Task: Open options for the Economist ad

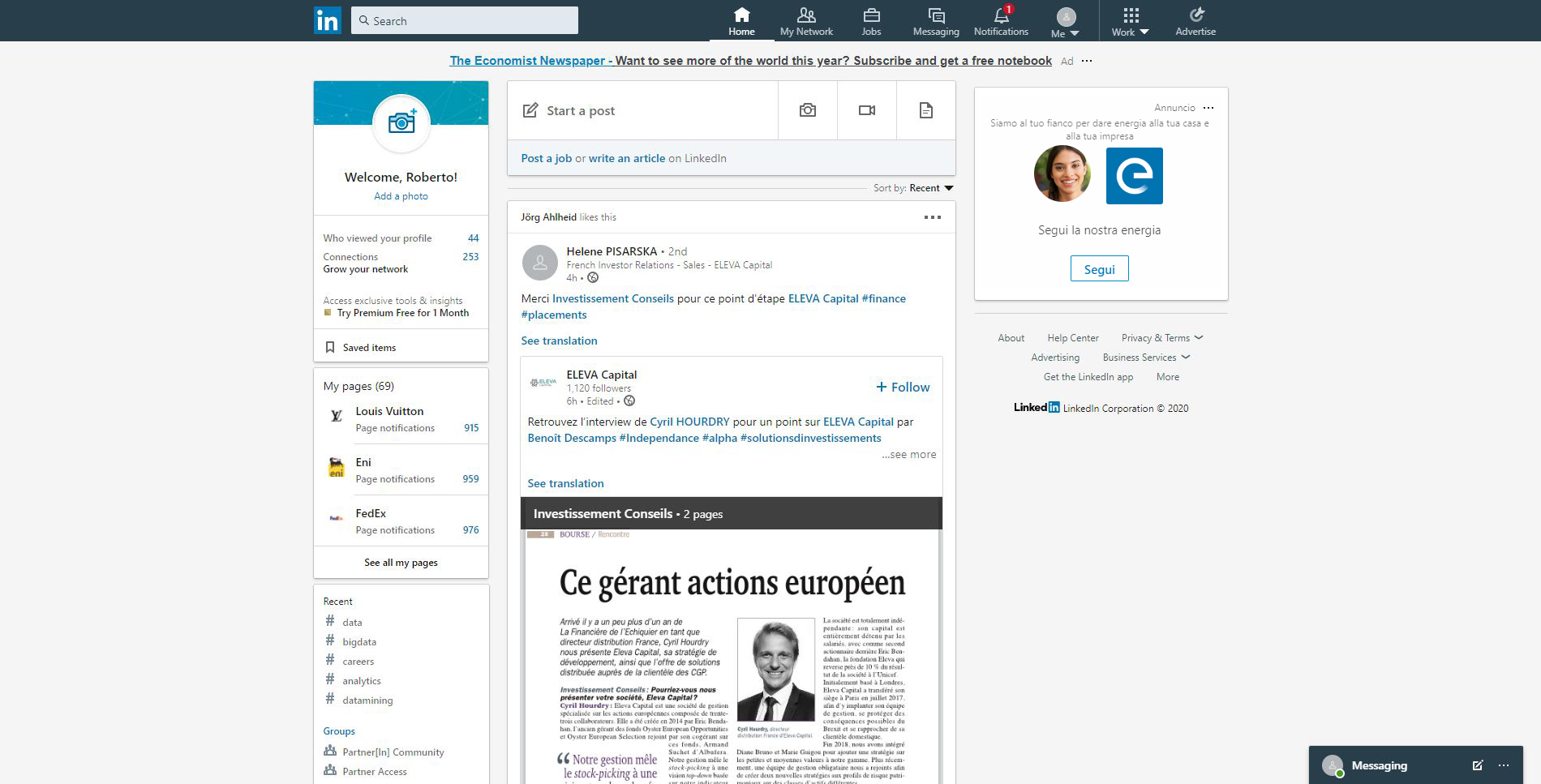Action: [1087, 61]
